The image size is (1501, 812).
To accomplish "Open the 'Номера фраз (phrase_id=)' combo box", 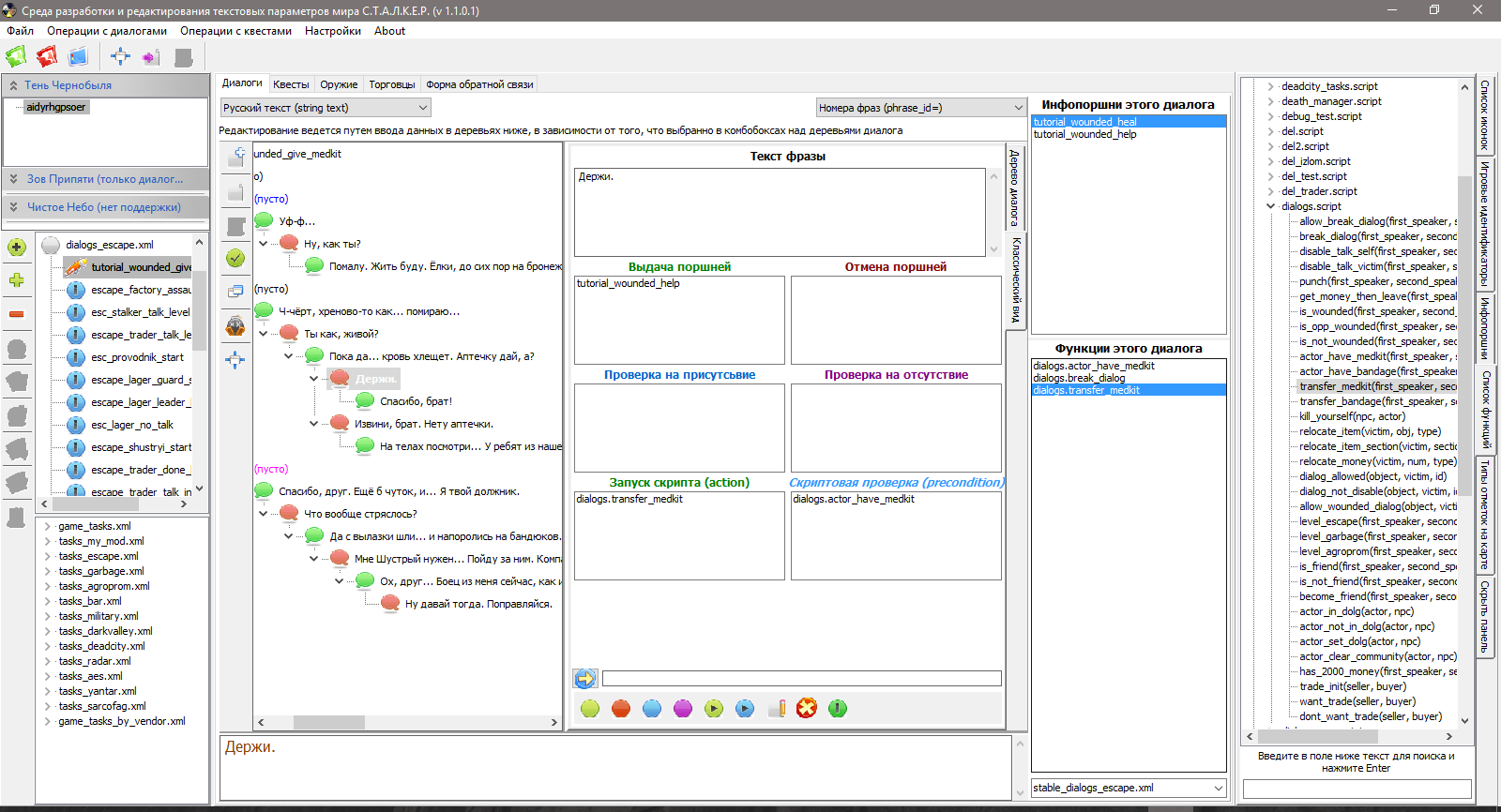I will pyautogui.click(x=920, y=108).
